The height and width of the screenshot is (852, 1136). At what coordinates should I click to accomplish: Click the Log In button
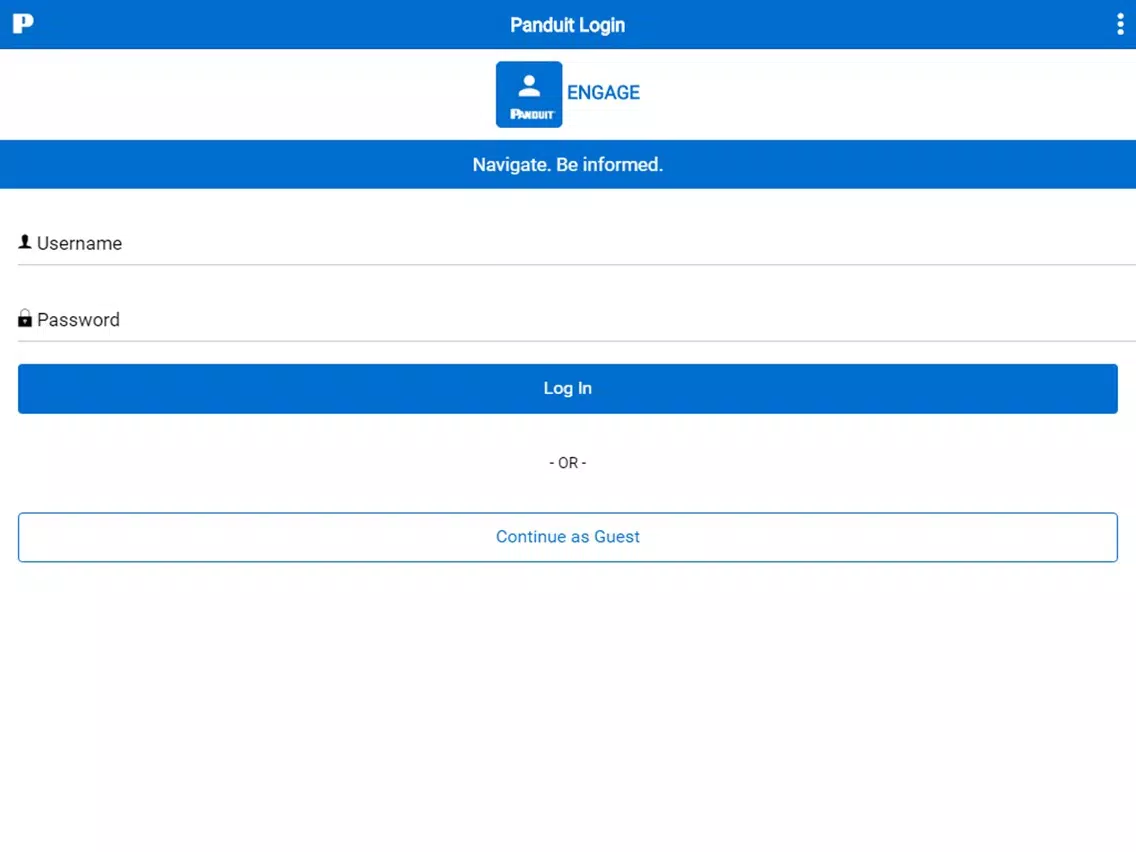tap(568, 389)
